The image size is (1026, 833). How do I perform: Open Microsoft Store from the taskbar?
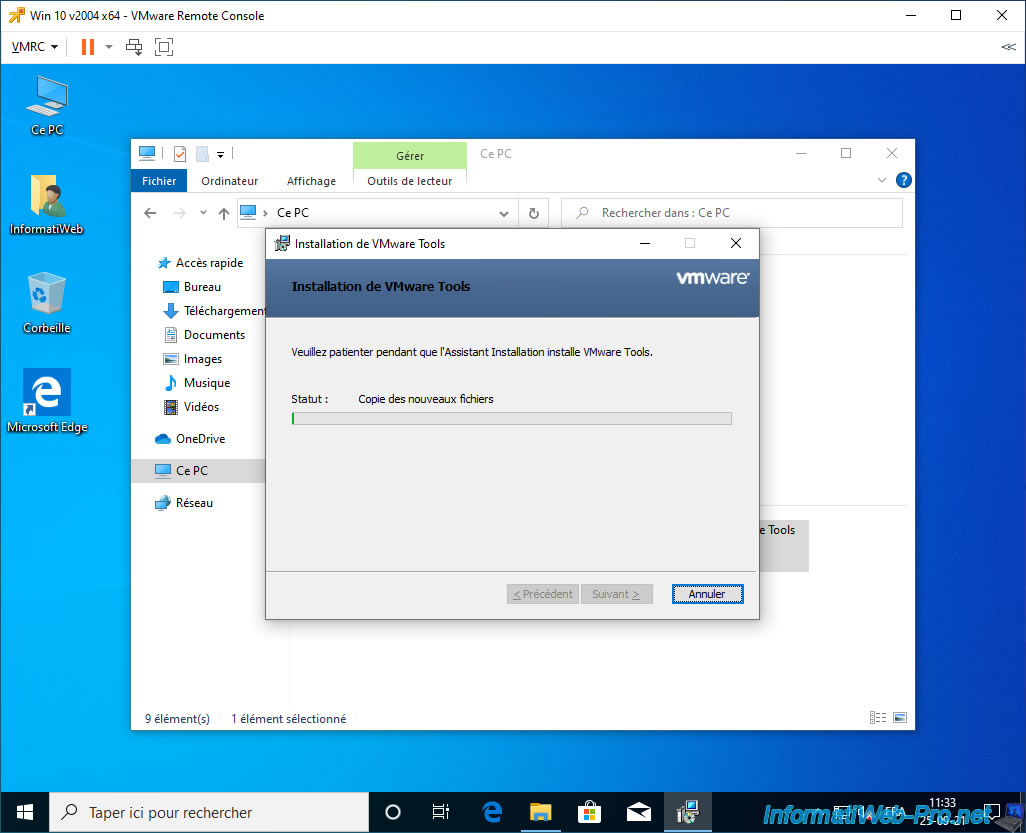pyautogui.click(x=589, y=812)
